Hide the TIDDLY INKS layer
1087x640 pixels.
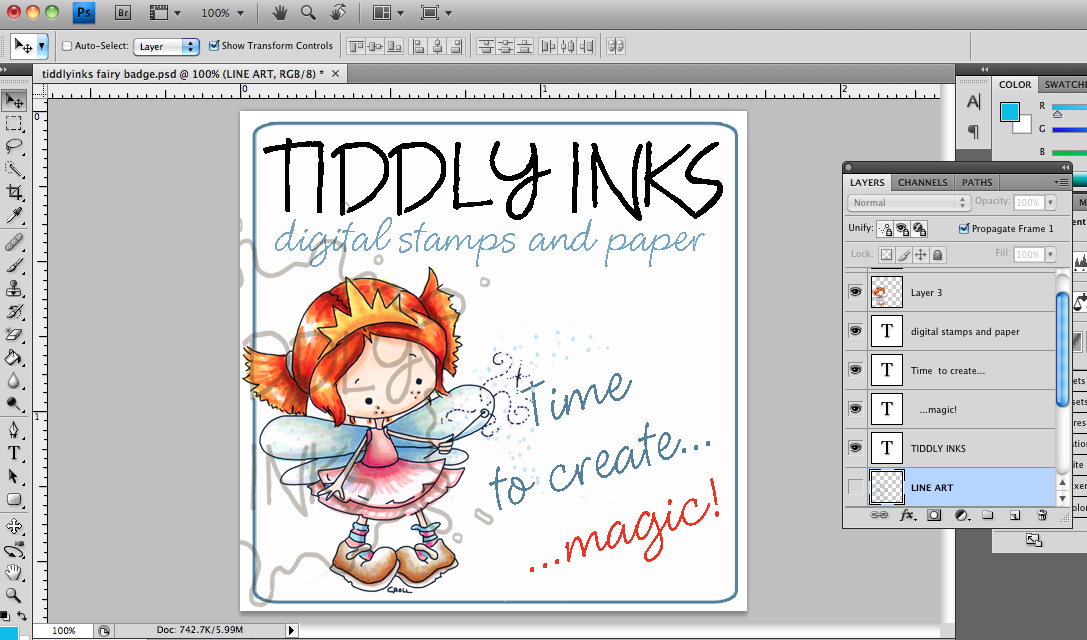(x=855, y=447)
